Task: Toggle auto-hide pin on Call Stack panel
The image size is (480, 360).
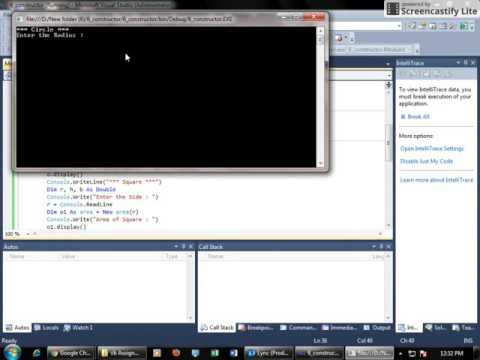Action: point(381,246)
